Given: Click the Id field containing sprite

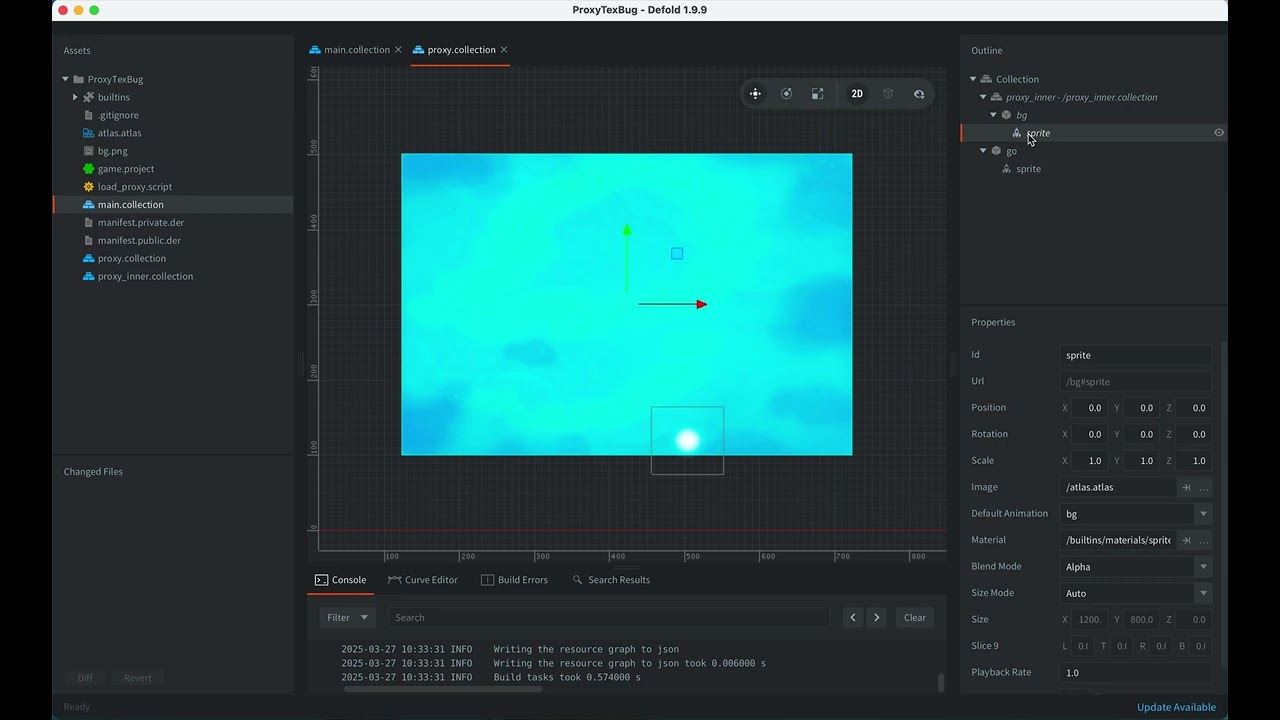Looking at the screenshot, I should [1136, 355].
